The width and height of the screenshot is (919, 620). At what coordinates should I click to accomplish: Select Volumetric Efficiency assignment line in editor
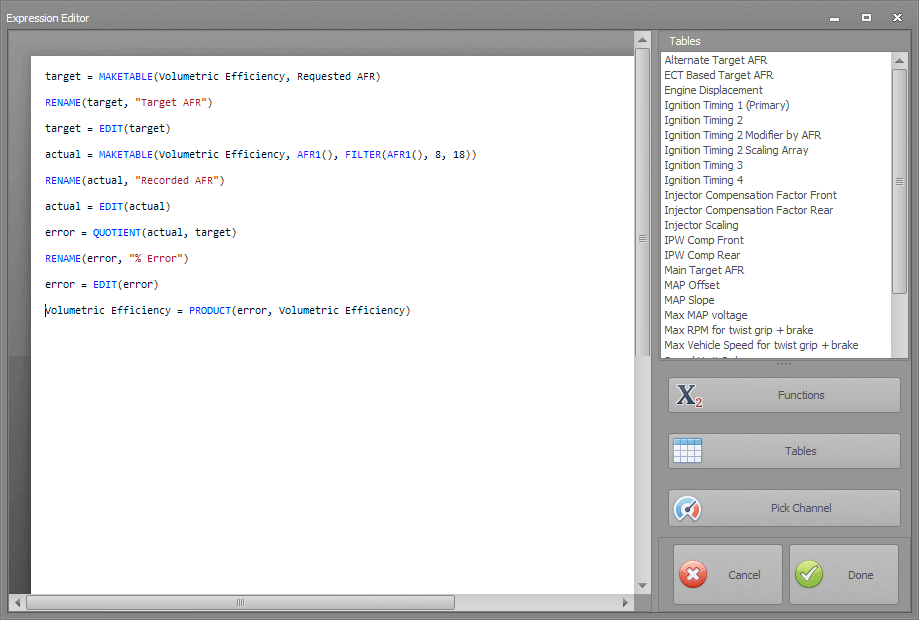click(x=227, y=310)
